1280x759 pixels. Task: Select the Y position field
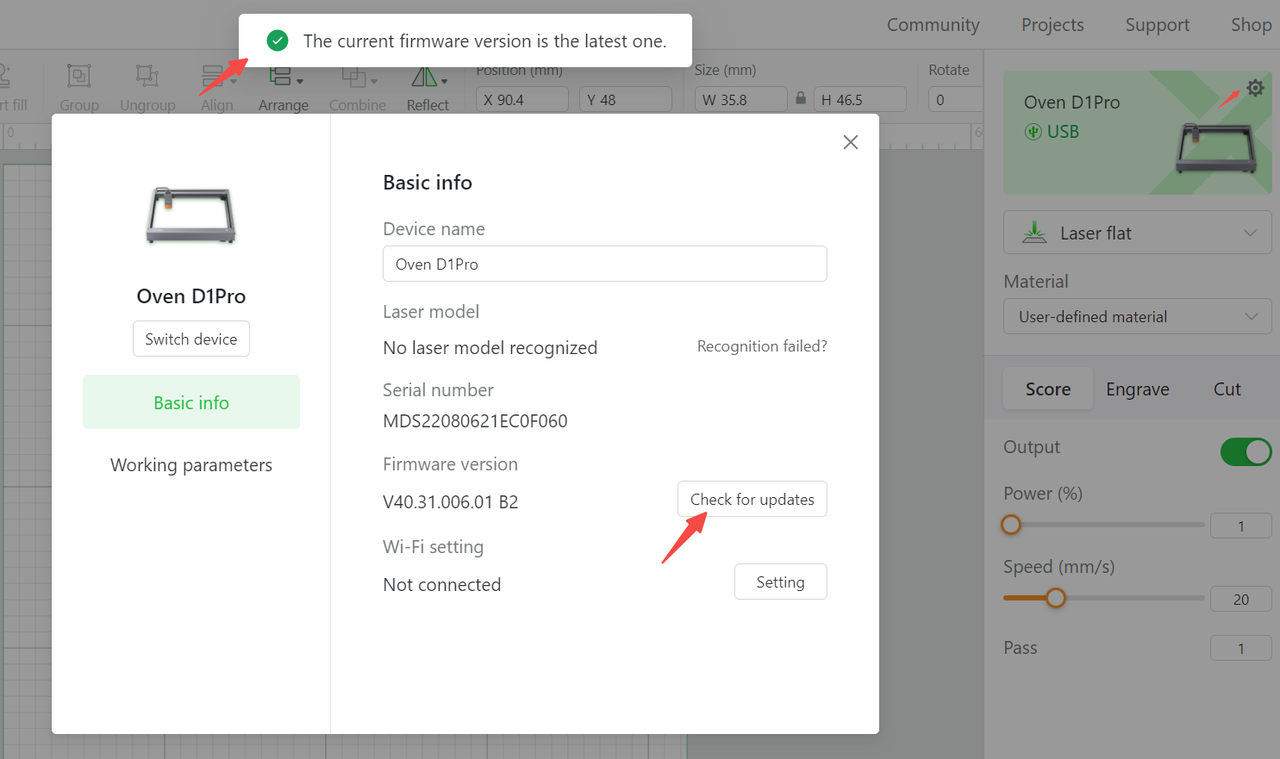coord(625,99)
